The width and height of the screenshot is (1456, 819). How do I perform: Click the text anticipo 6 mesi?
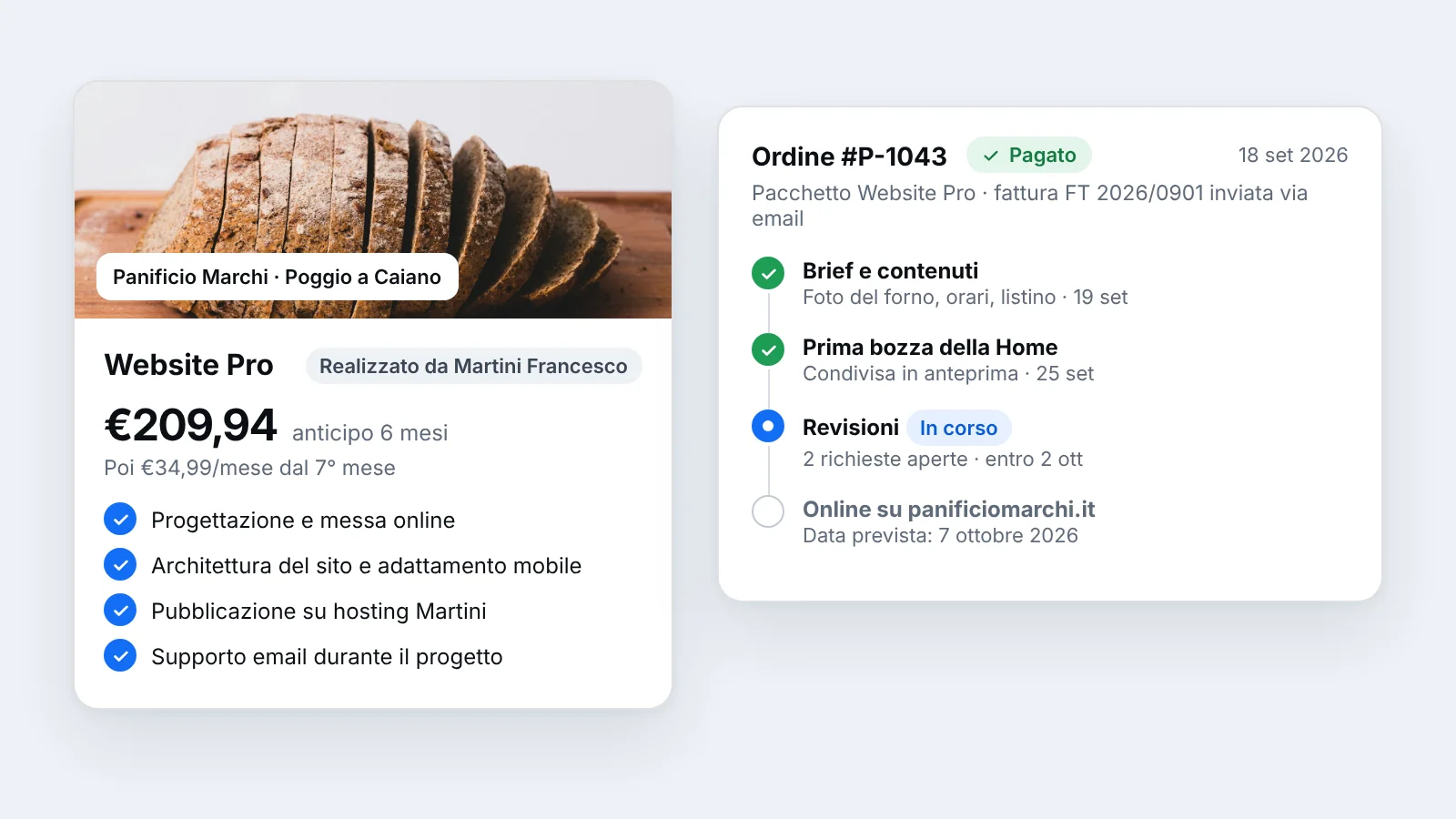[x=369, y=433]
